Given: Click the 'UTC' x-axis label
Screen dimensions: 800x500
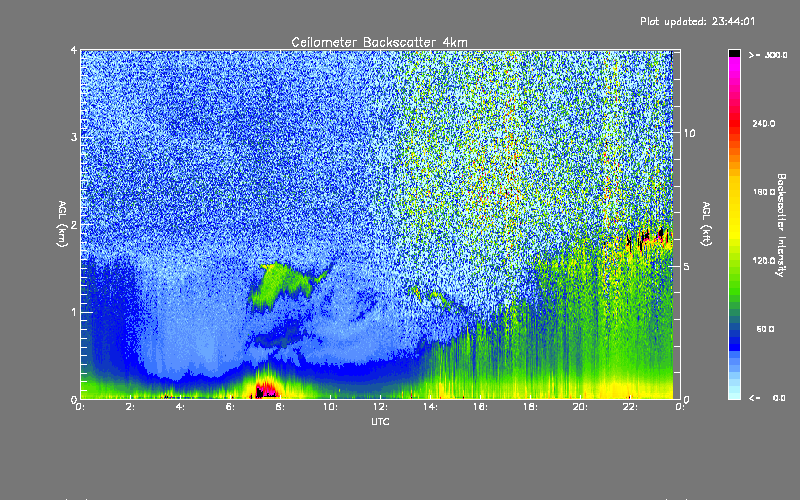Looking at the screenshot, I should point(380,421).
